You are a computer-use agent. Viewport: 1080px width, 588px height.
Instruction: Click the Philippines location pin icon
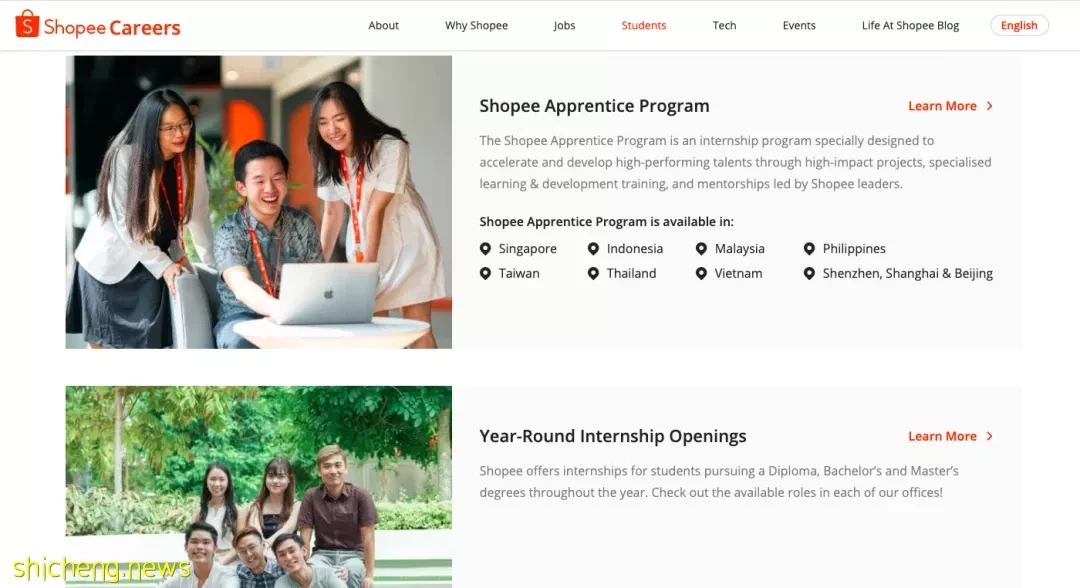pos(809,249)
